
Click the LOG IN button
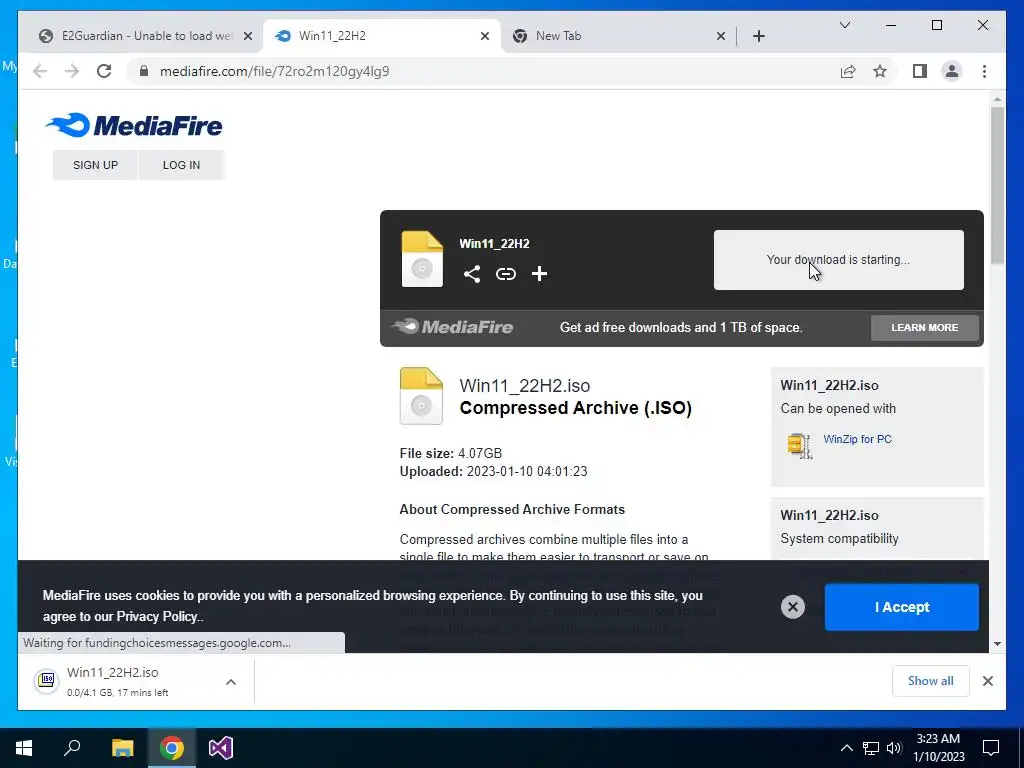tap(182, 165)
